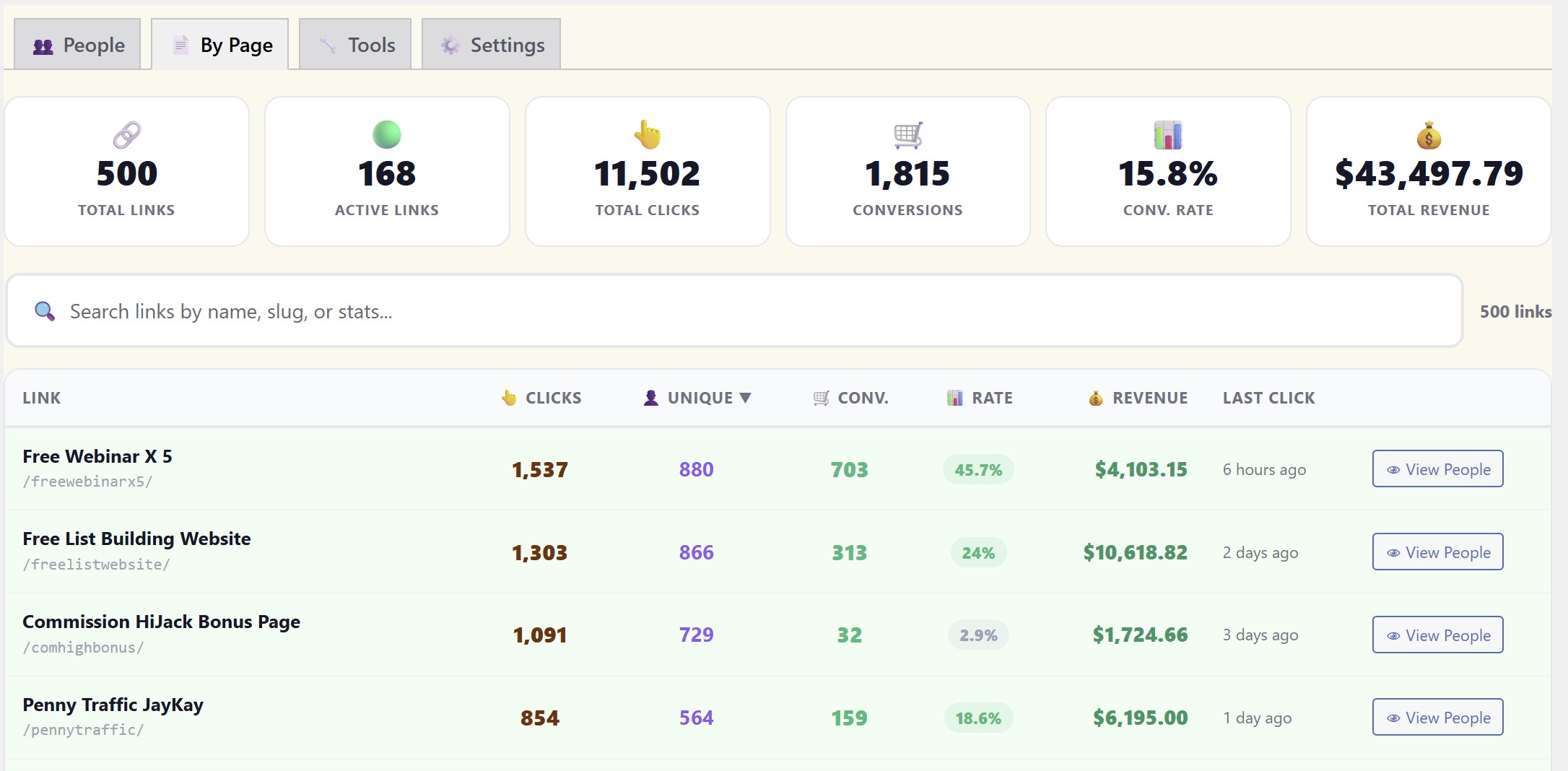Viewport: 1568px width, 771px height.
Task: Click the $43,497.79 Total Revenue card
Action: coord(1429,172)
